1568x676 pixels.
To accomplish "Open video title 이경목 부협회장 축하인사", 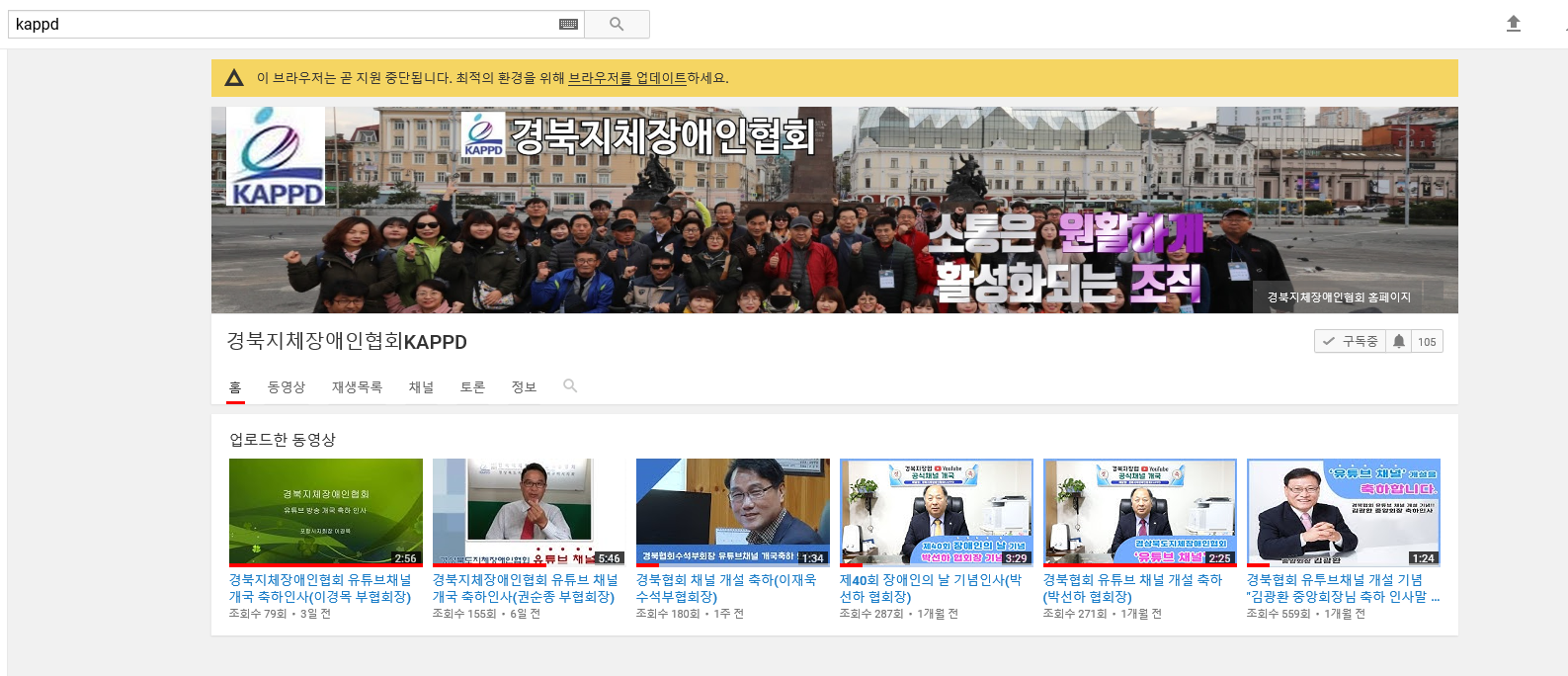I will click(x=320, y=588).
